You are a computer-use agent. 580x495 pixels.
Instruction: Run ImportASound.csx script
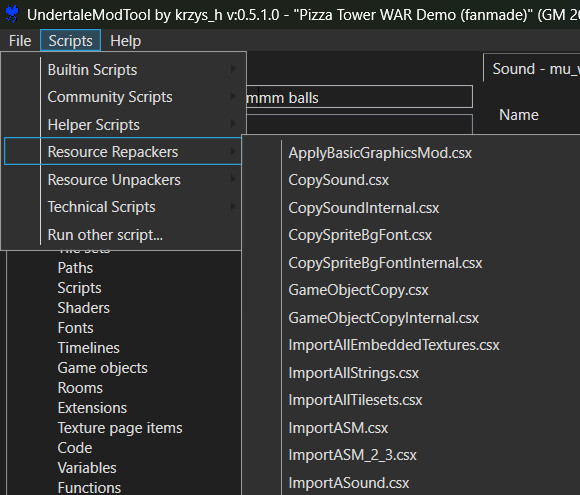pyautogui.click(x=349, y=483)
